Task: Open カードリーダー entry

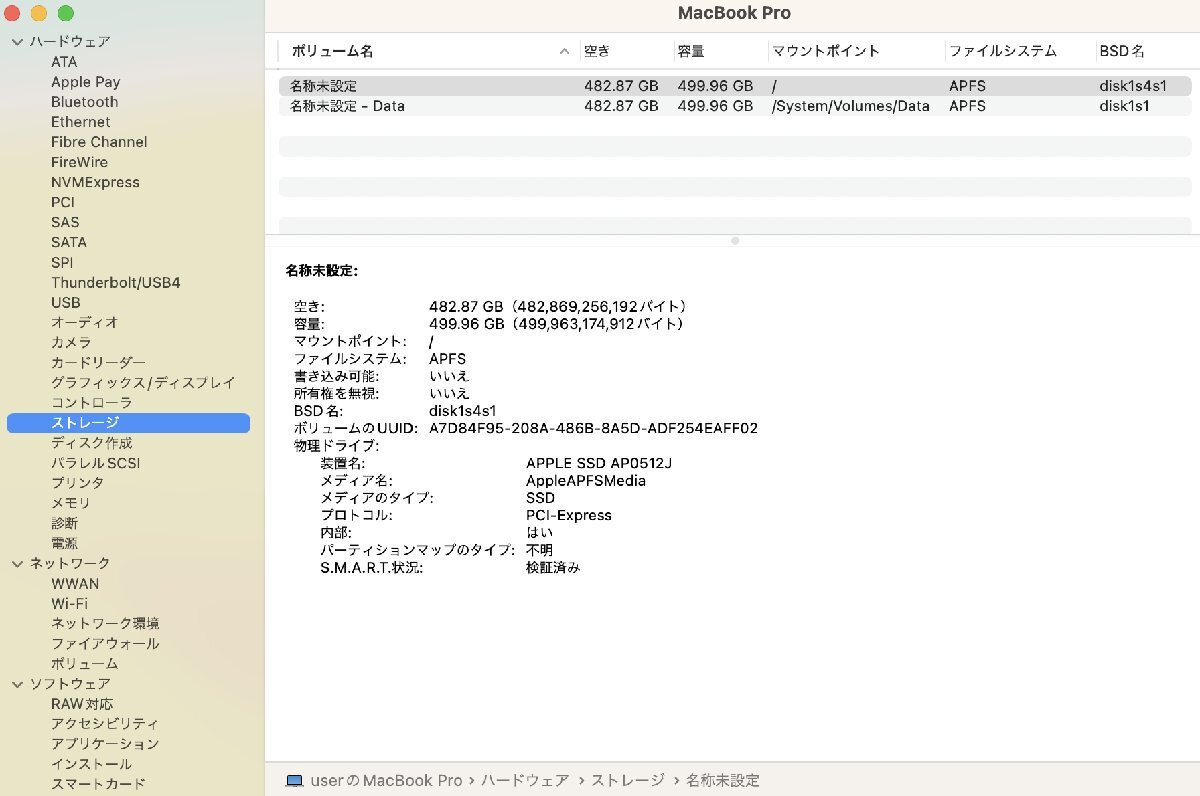Action: (x=98, y=362)
